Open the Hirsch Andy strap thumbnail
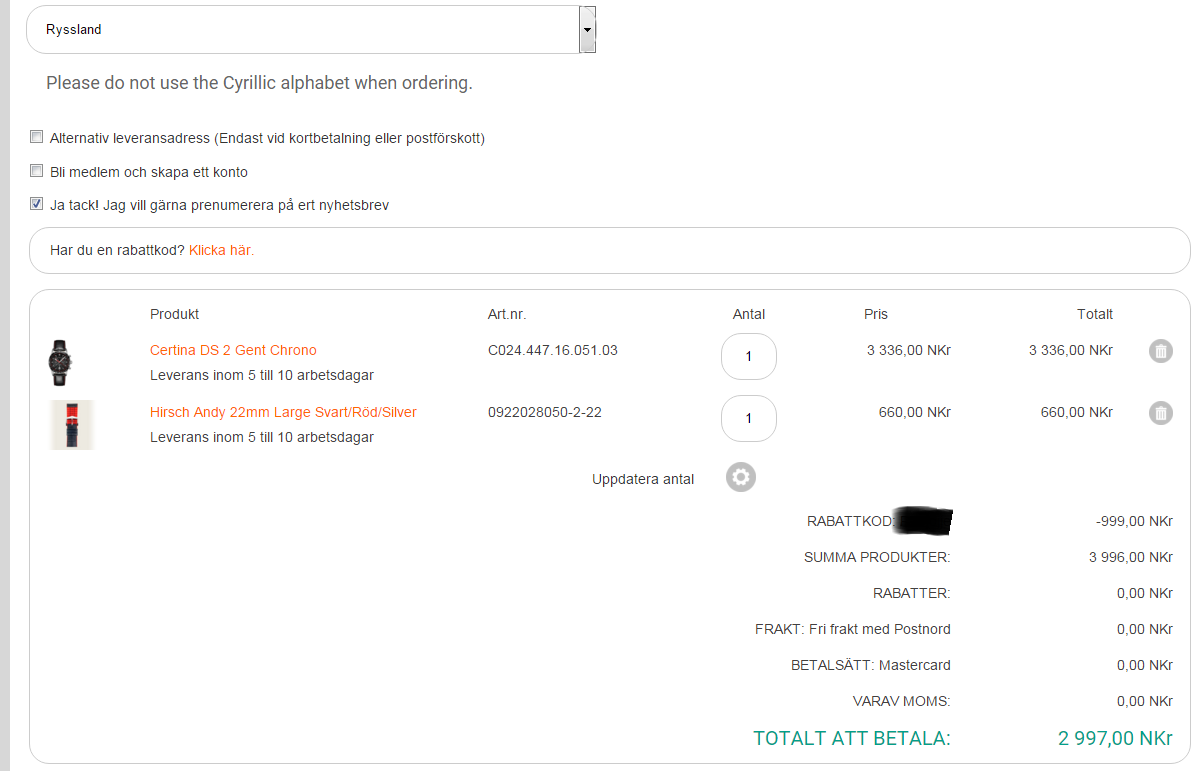This screenshot has width=1197, height=771. 71,425
